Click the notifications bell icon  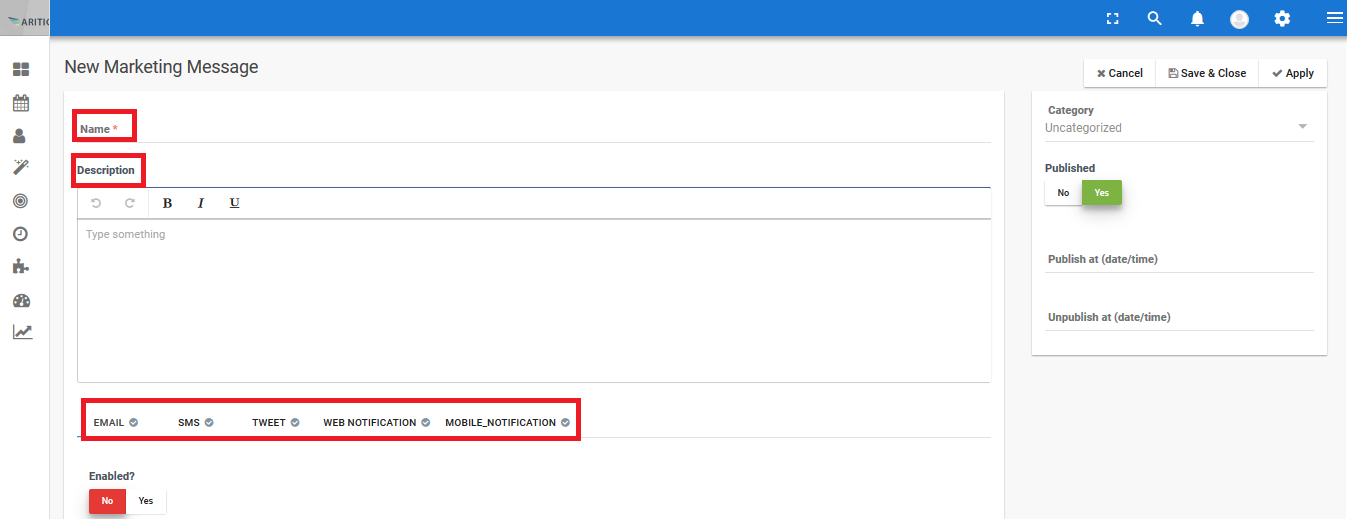1197,18
